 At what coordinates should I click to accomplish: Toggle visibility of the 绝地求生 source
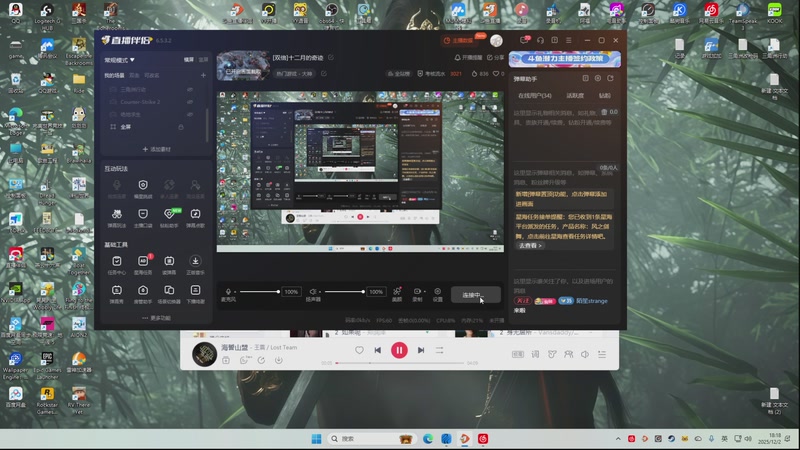[190, 114]
